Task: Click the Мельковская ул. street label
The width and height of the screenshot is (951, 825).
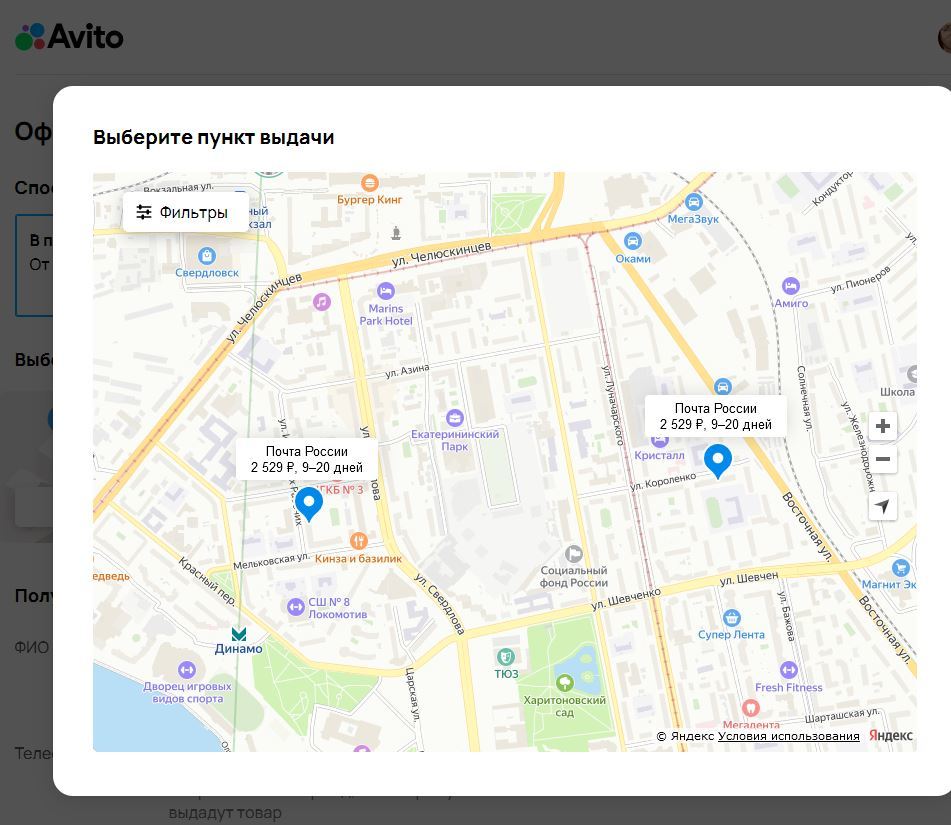Action: pyautogui.click(x=272, y=561)
